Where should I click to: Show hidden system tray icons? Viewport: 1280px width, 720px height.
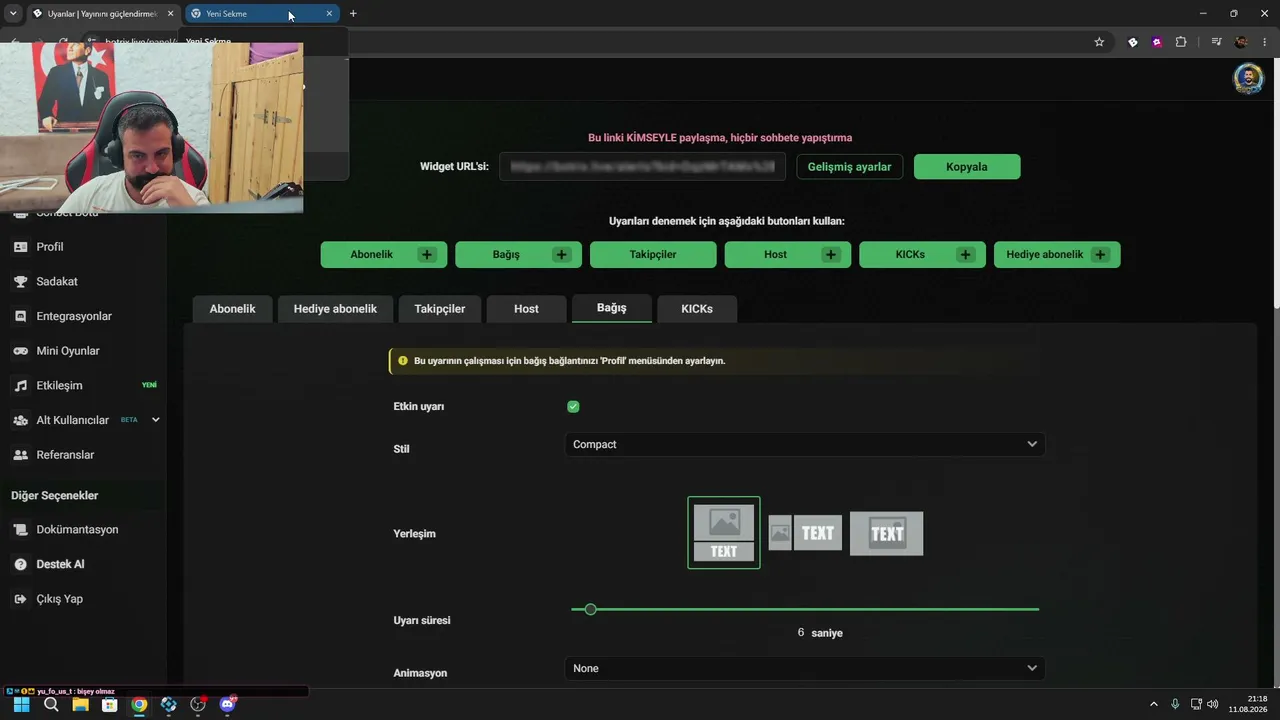click(1153, 704)
